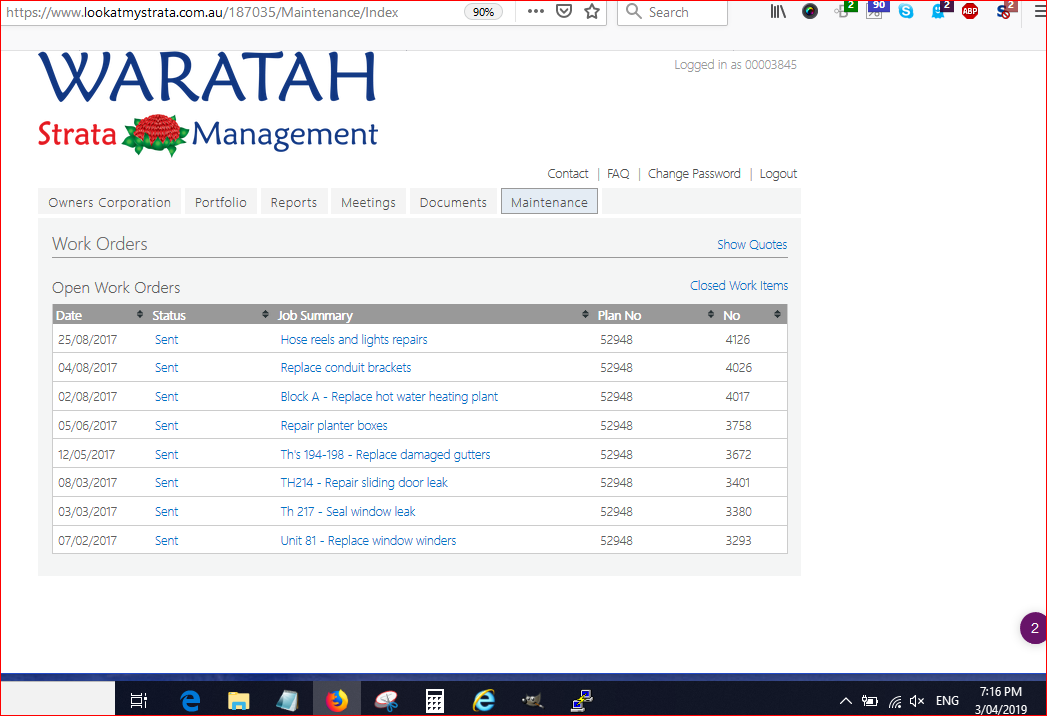
Task: Click into the browser Search box
Action: (x=673, y=12)
